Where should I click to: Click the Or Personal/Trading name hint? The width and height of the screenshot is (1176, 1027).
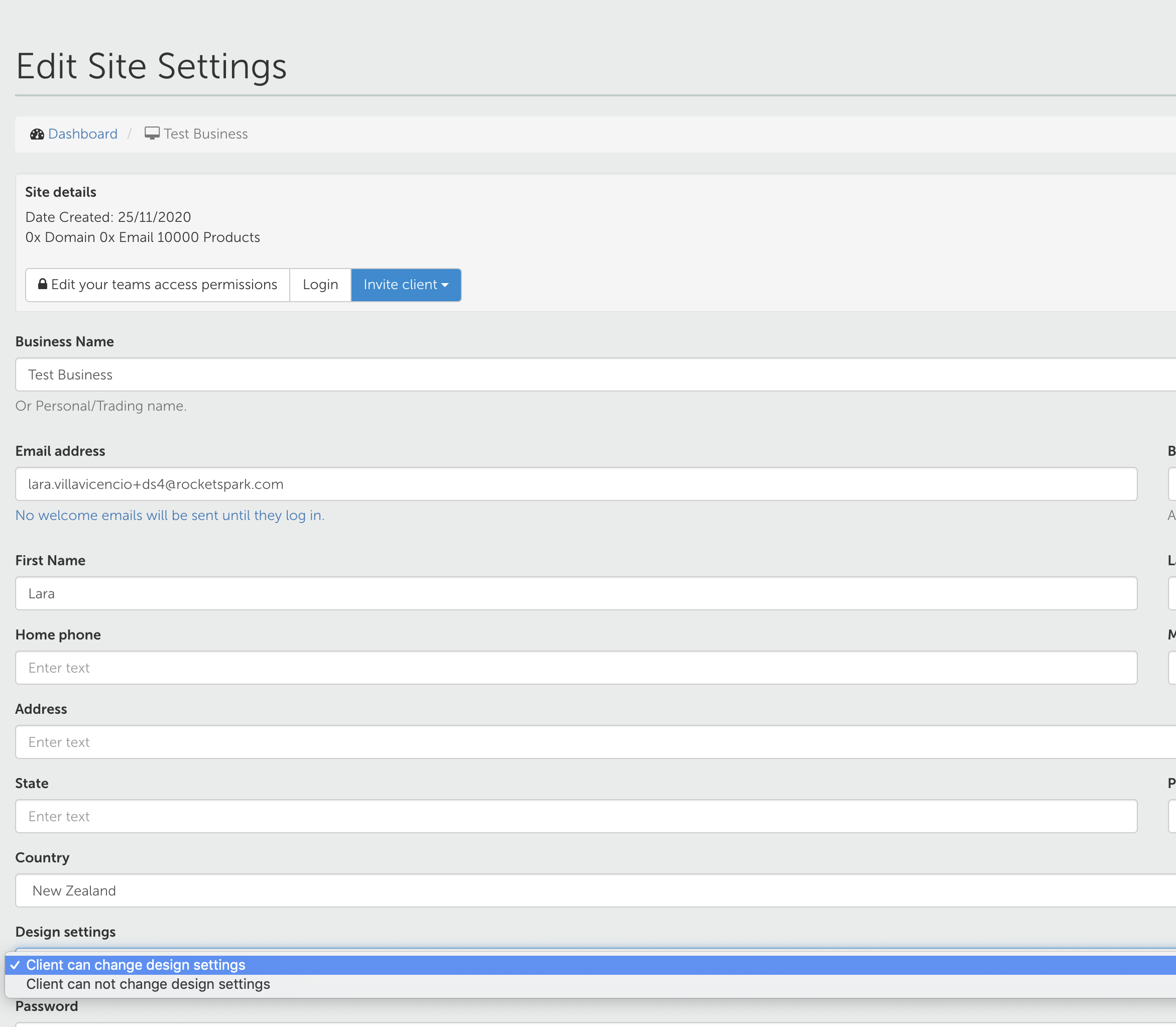101,406
